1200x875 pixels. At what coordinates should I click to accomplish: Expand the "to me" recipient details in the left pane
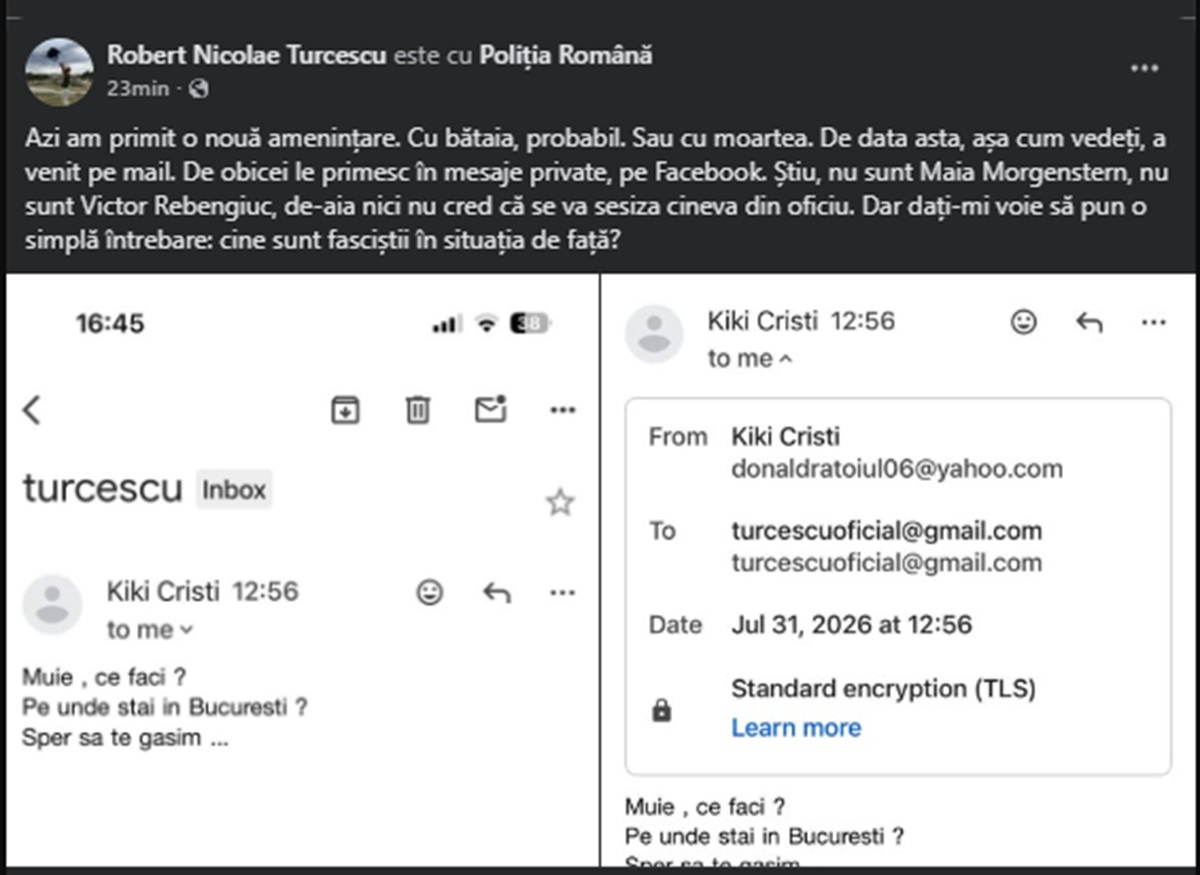click(x=150, y=630)
